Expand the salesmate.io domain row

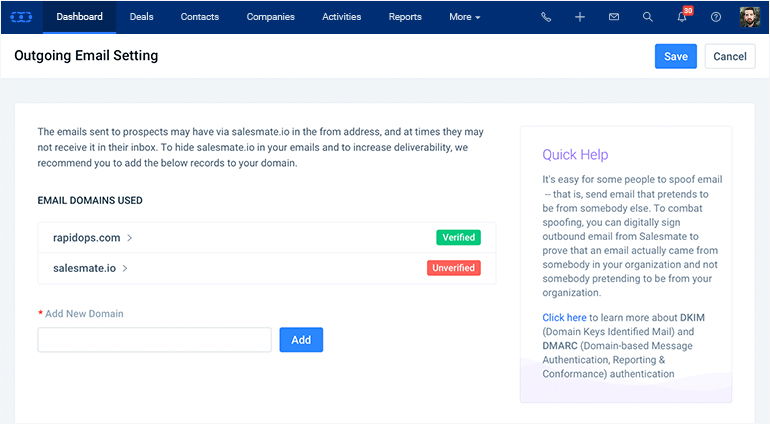(x=90, y=268)
